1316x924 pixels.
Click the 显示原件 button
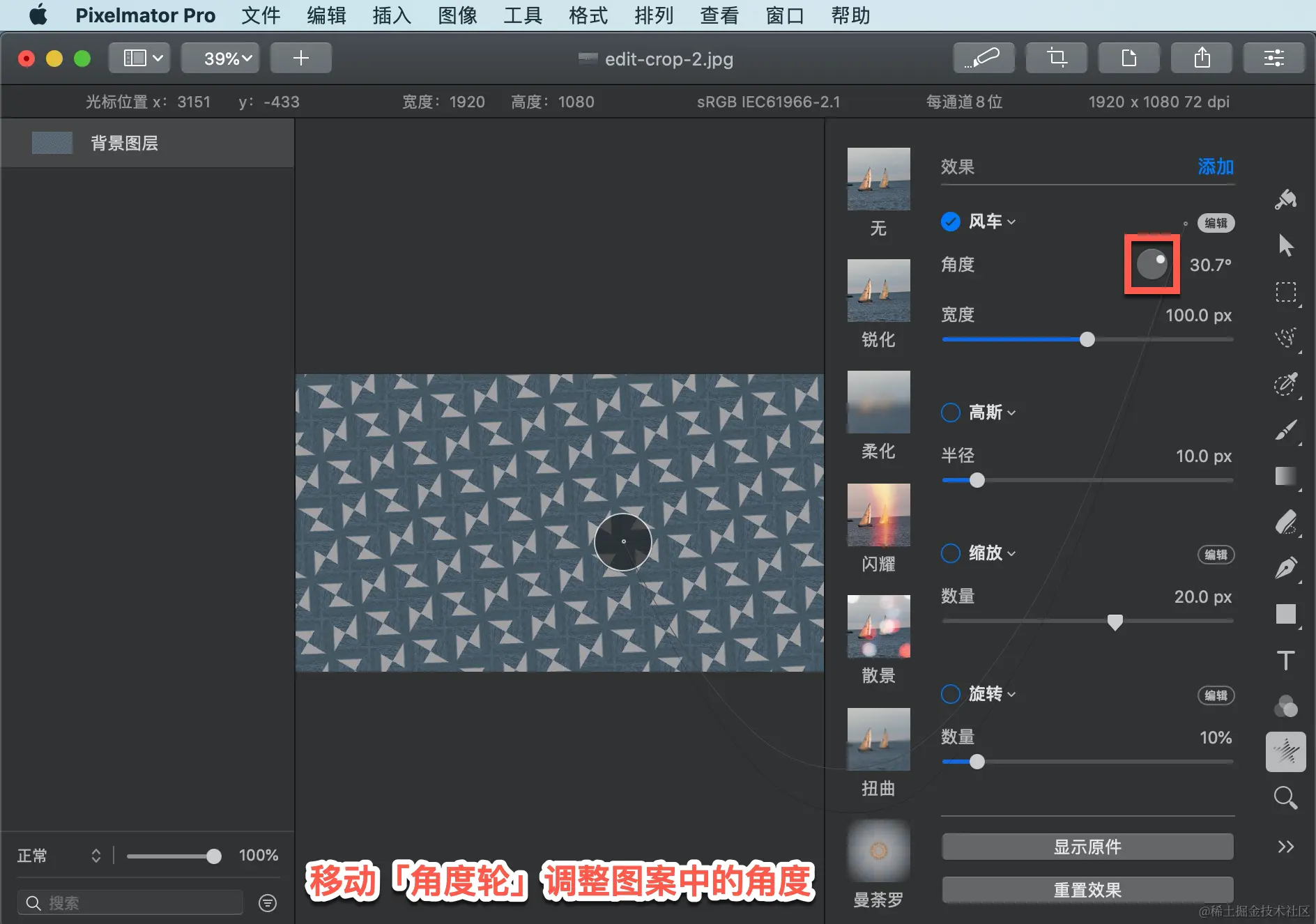(x=1087, y=847)
